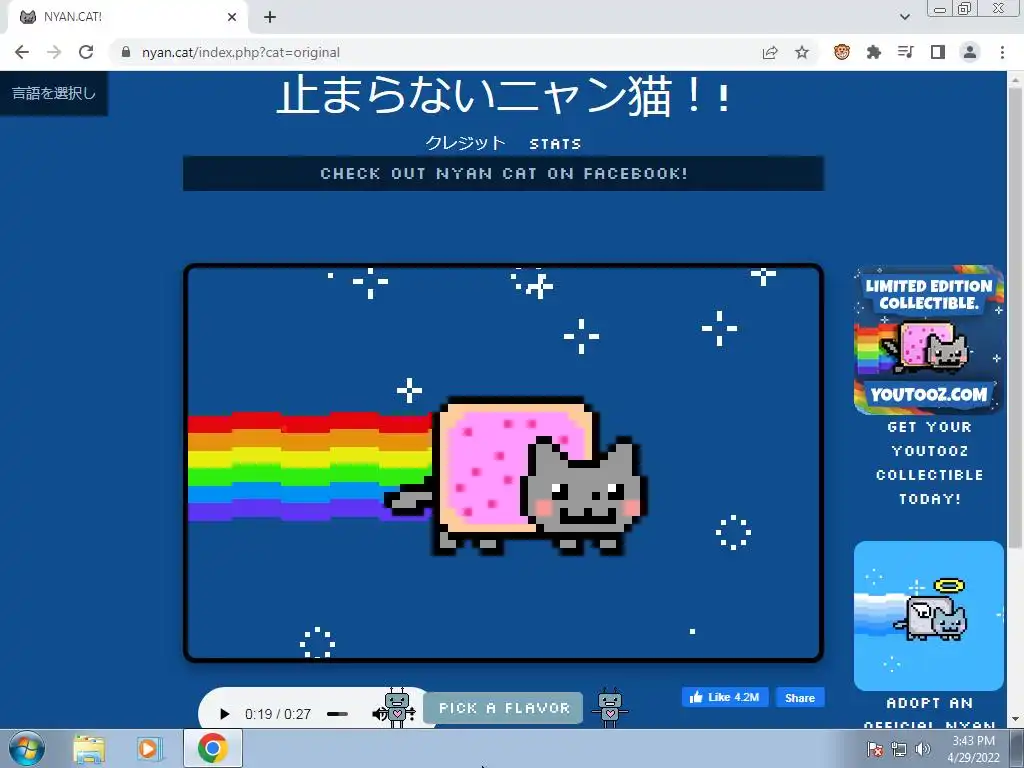Click the Nyan Cat animation
Screen dimensions: 1024x768
(x=504, y=463)
